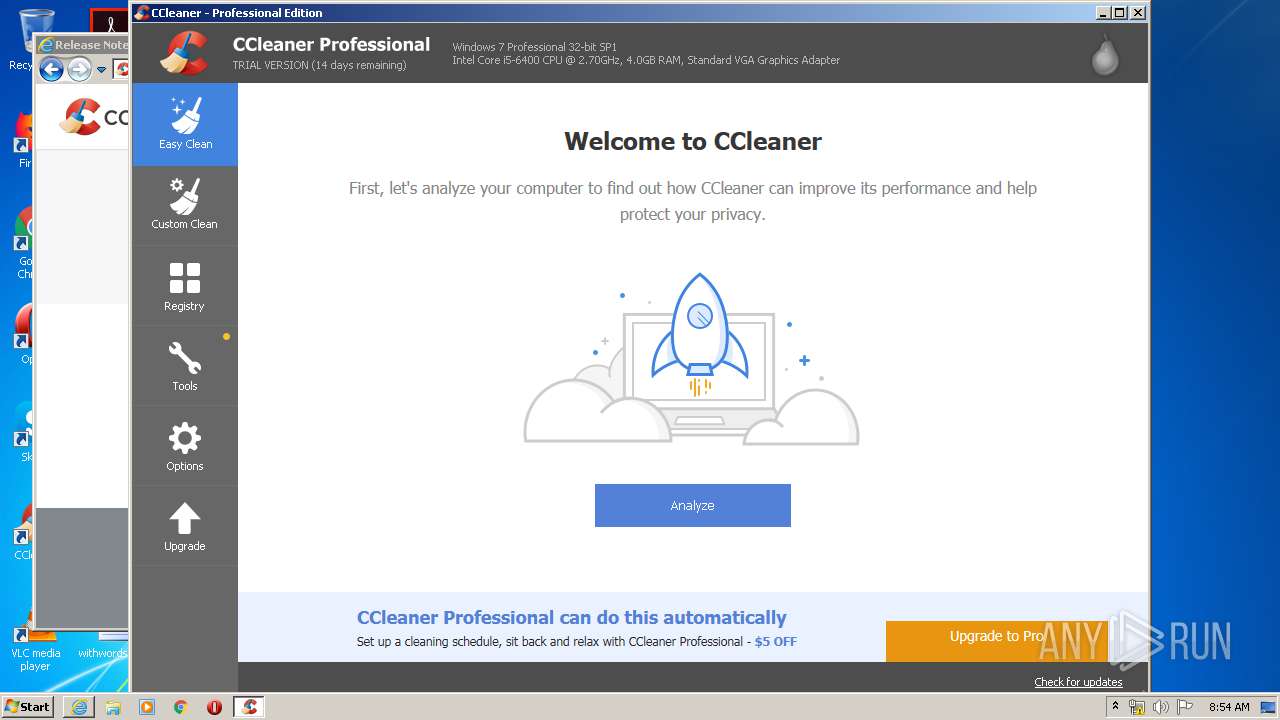Click the rocket illustration
Image resolution: width=1280 pixels, height=720 pixels.
coord(700,335)
